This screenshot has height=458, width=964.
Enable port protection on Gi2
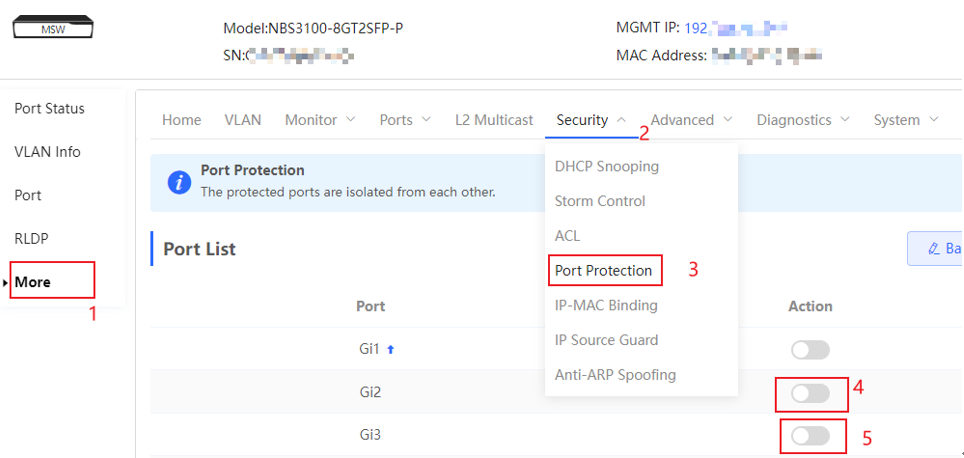810,393
